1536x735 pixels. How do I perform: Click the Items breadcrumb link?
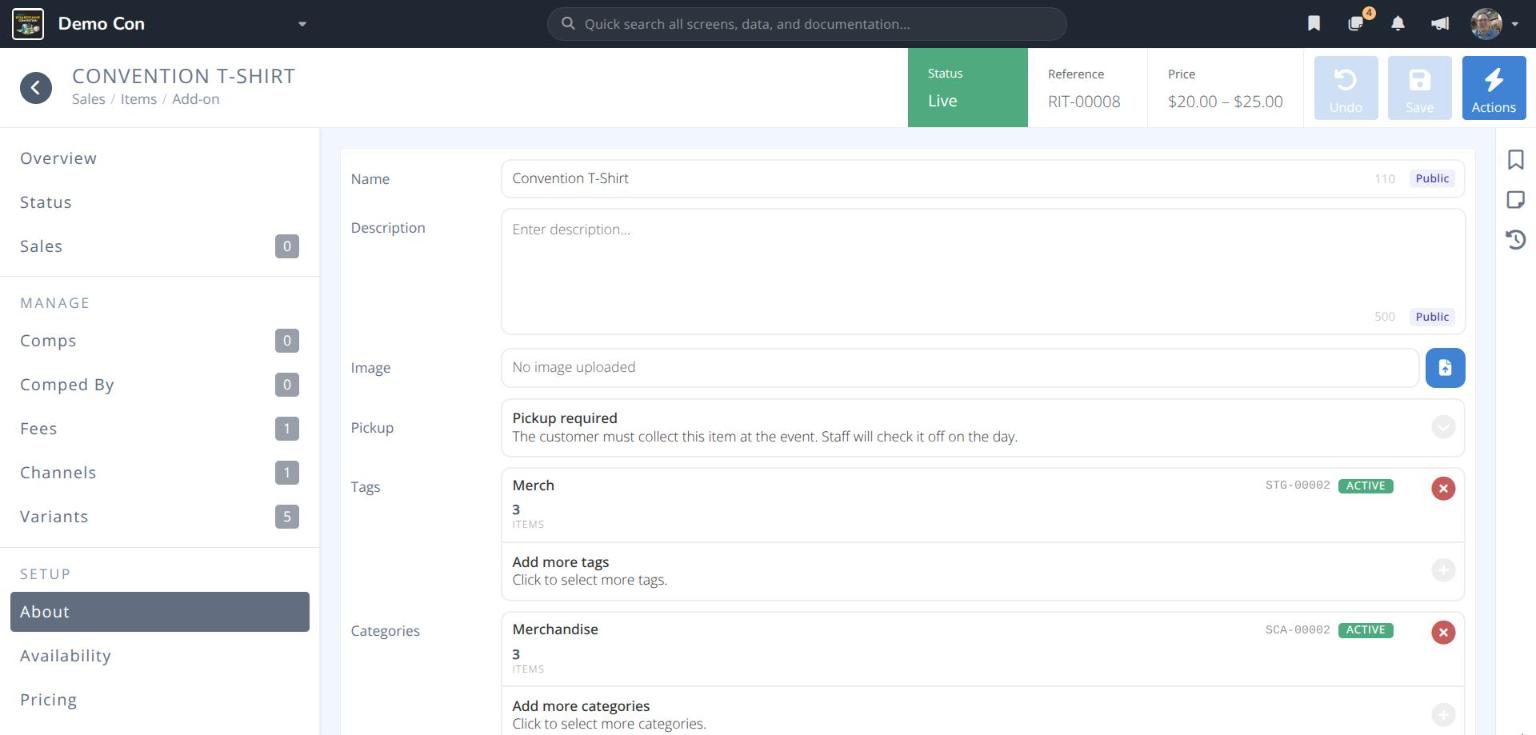point(138,99)
